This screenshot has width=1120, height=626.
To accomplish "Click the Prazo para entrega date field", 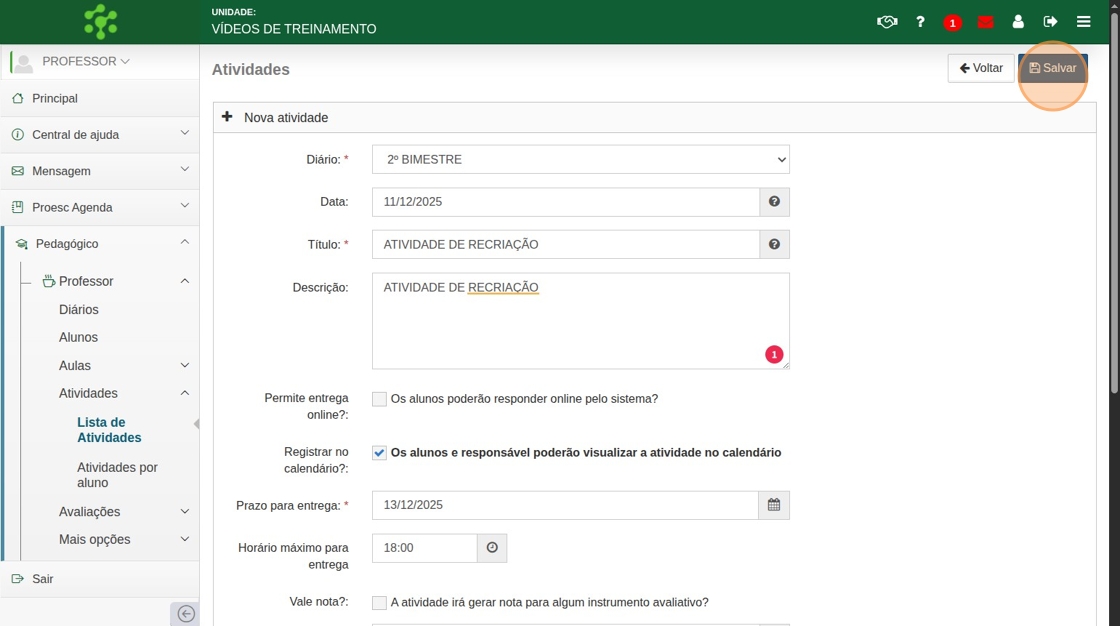I will [565, 505].
